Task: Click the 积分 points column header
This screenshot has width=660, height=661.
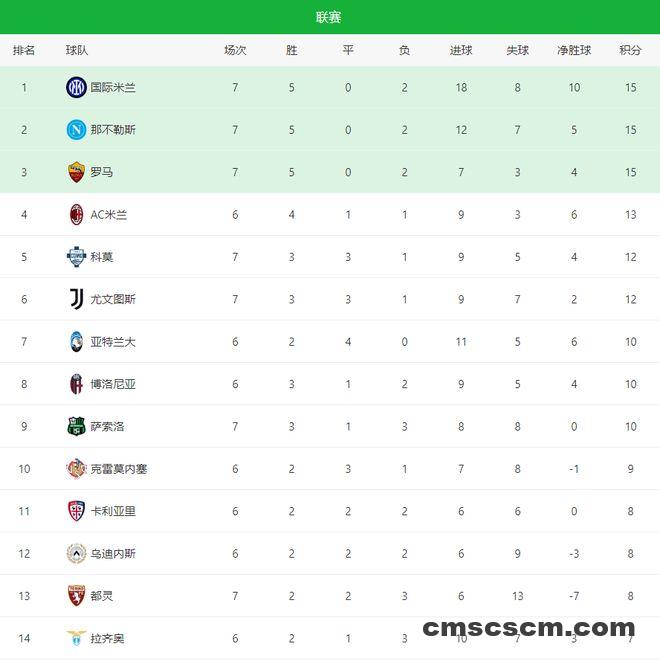Action: (630, 50)
